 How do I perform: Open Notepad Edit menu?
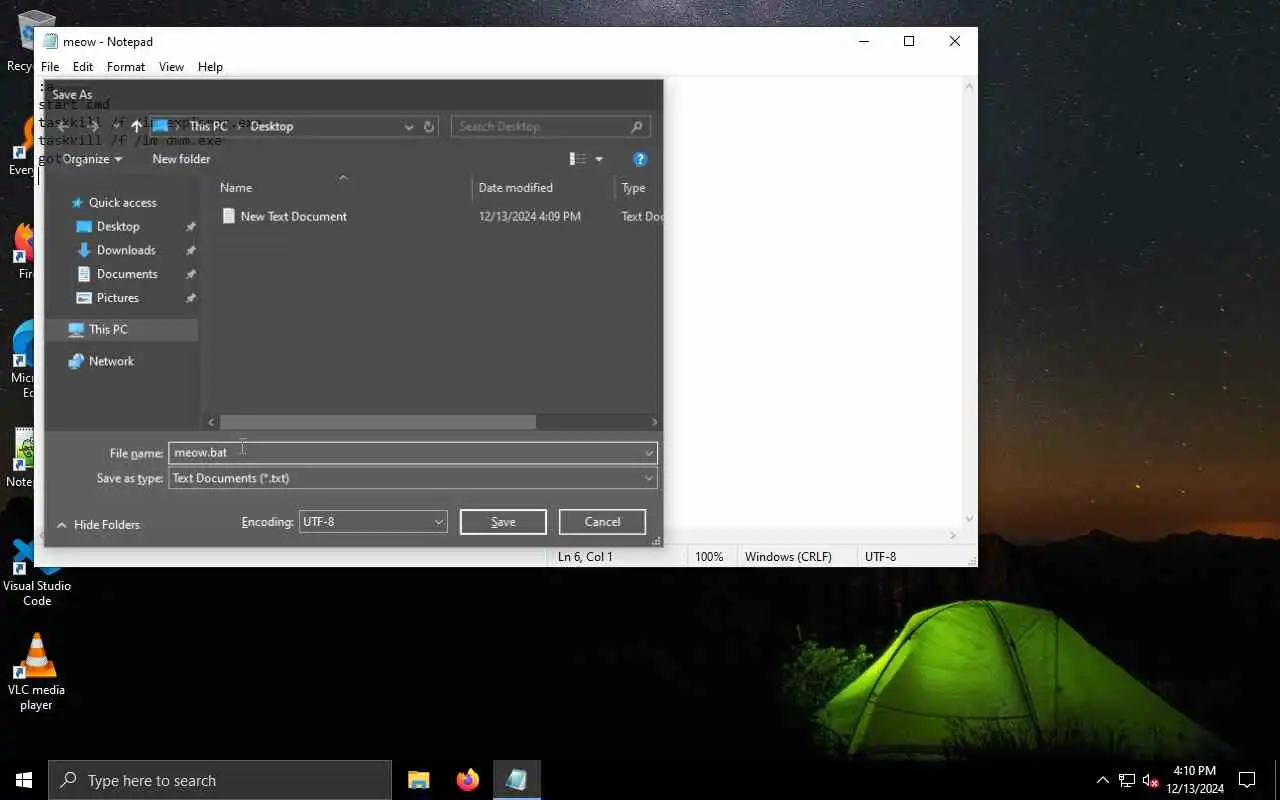(83, 67)
